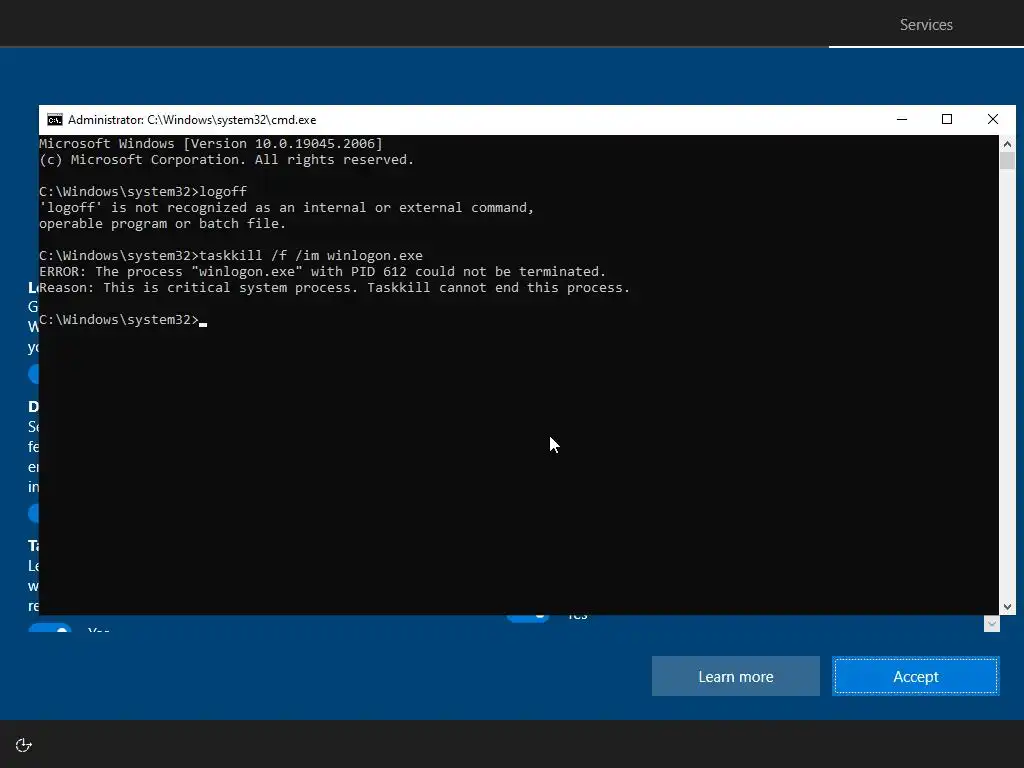The image size is (1024, 768).
Task: Click the cmd window scrollbar up arrow
Action: click(1007, 144)
